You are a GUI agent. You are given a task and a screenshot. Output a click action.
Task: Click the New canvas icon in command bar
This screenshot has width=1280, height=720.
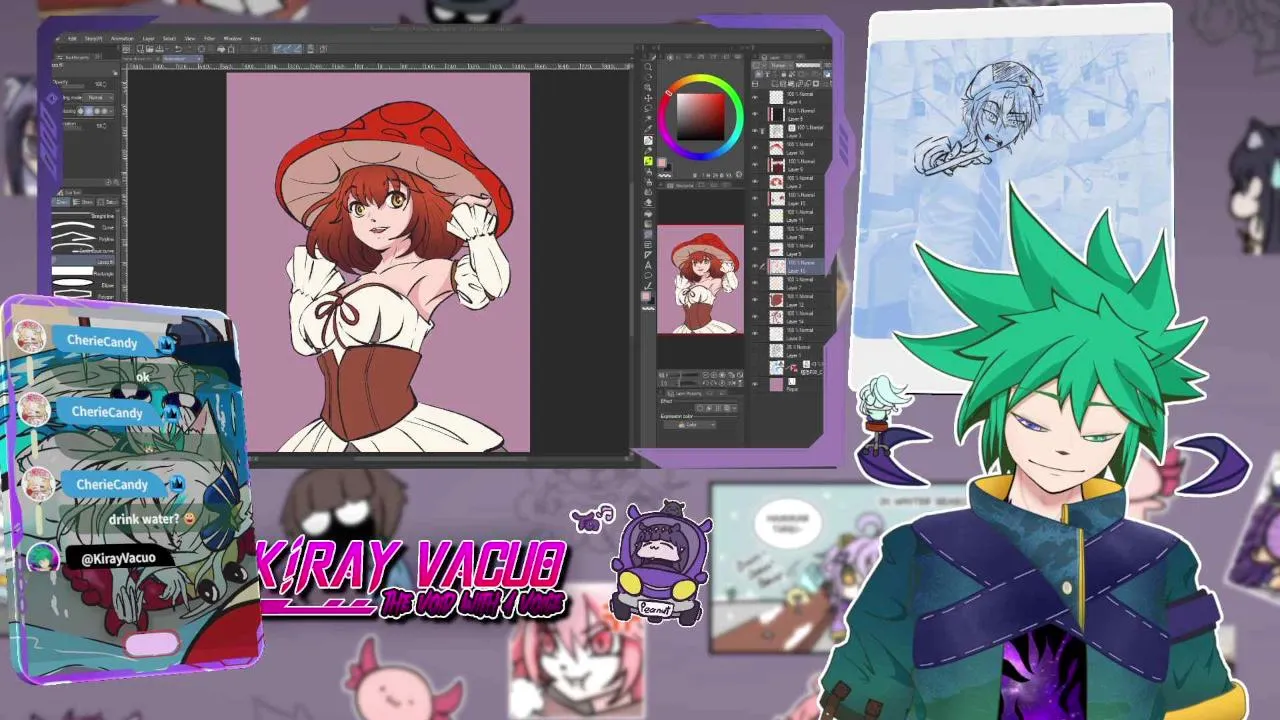click(x=140, y=49)
